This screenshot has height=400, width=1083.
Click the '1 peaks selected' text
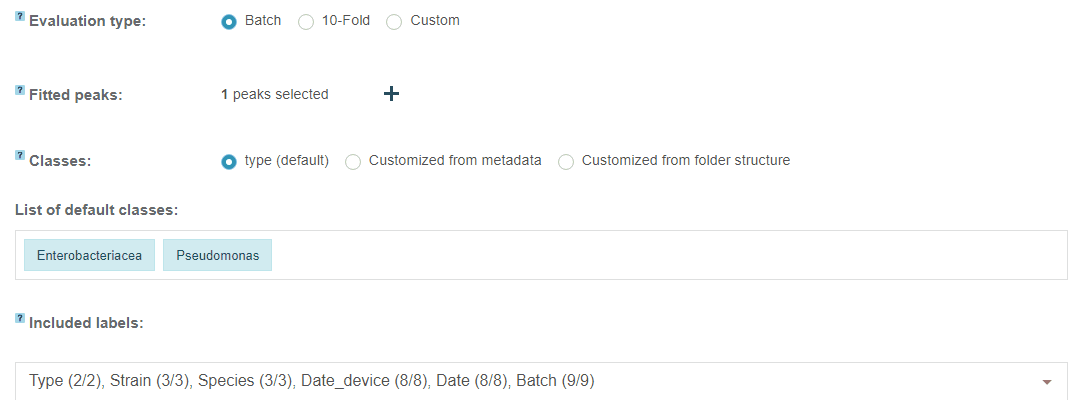tap(275, 95)
